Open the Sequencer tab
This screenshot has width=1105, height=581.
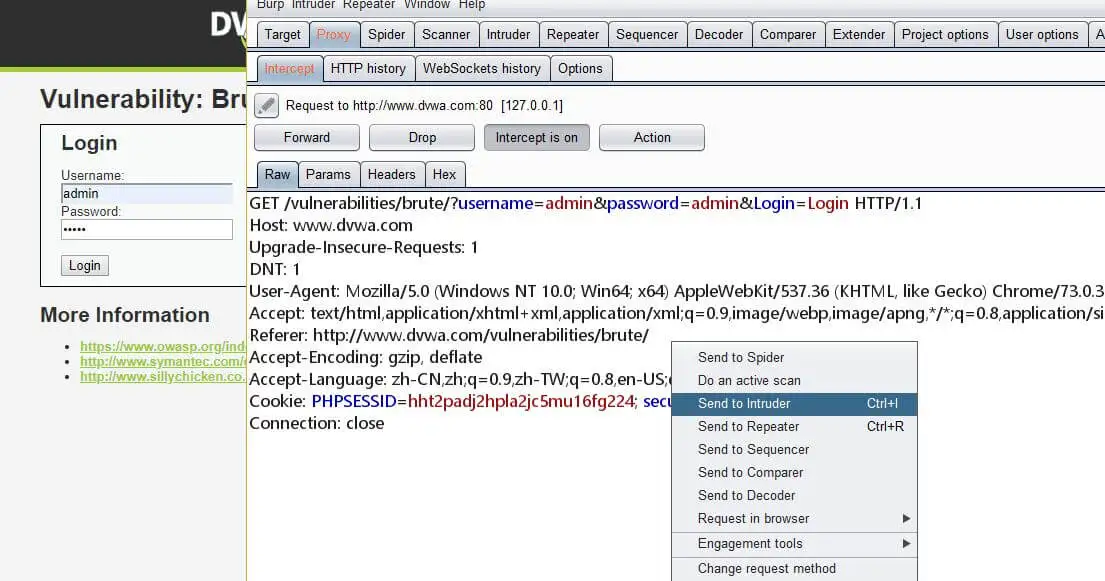pos(647,35)
